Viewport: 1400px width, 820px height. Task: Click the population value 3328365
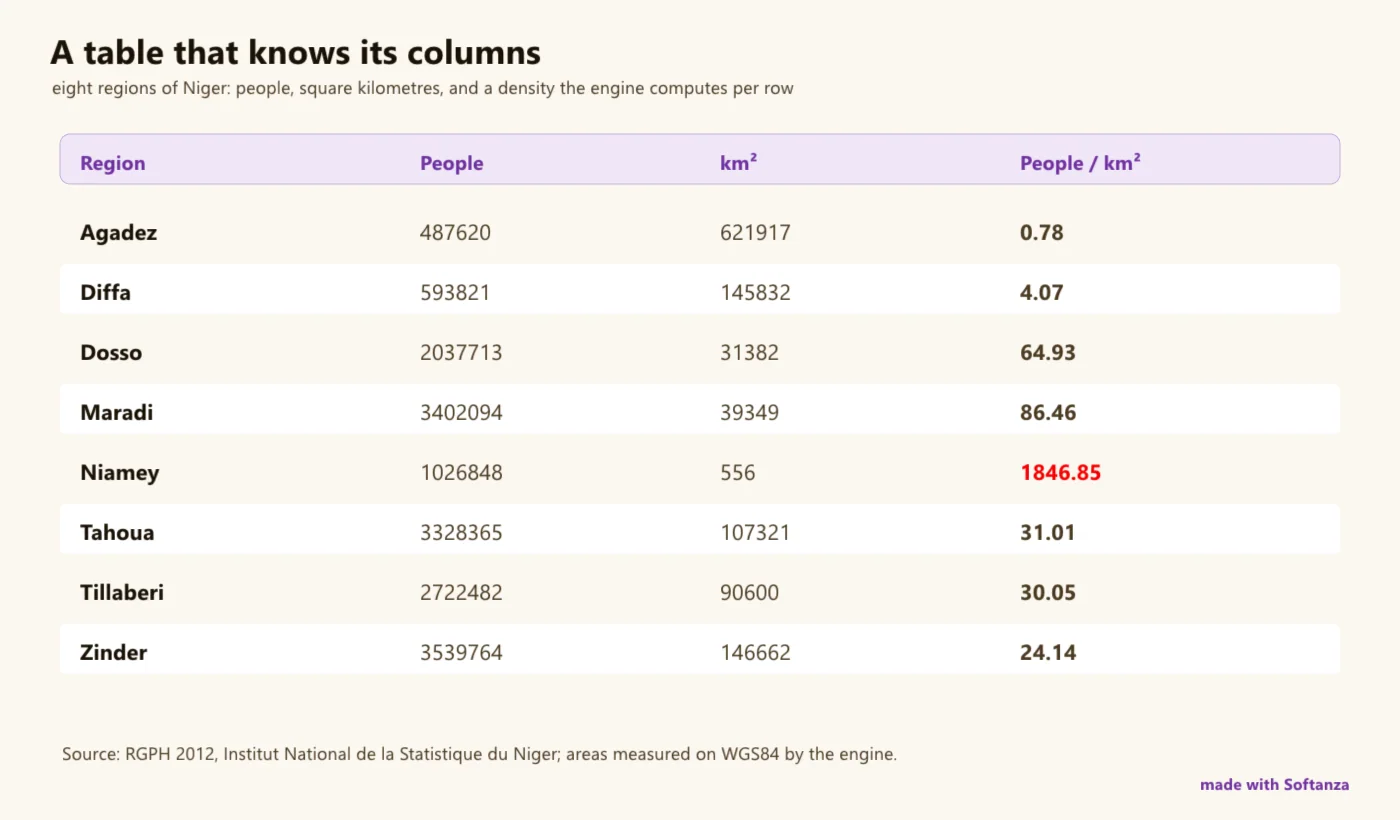[x=462, y=533]
